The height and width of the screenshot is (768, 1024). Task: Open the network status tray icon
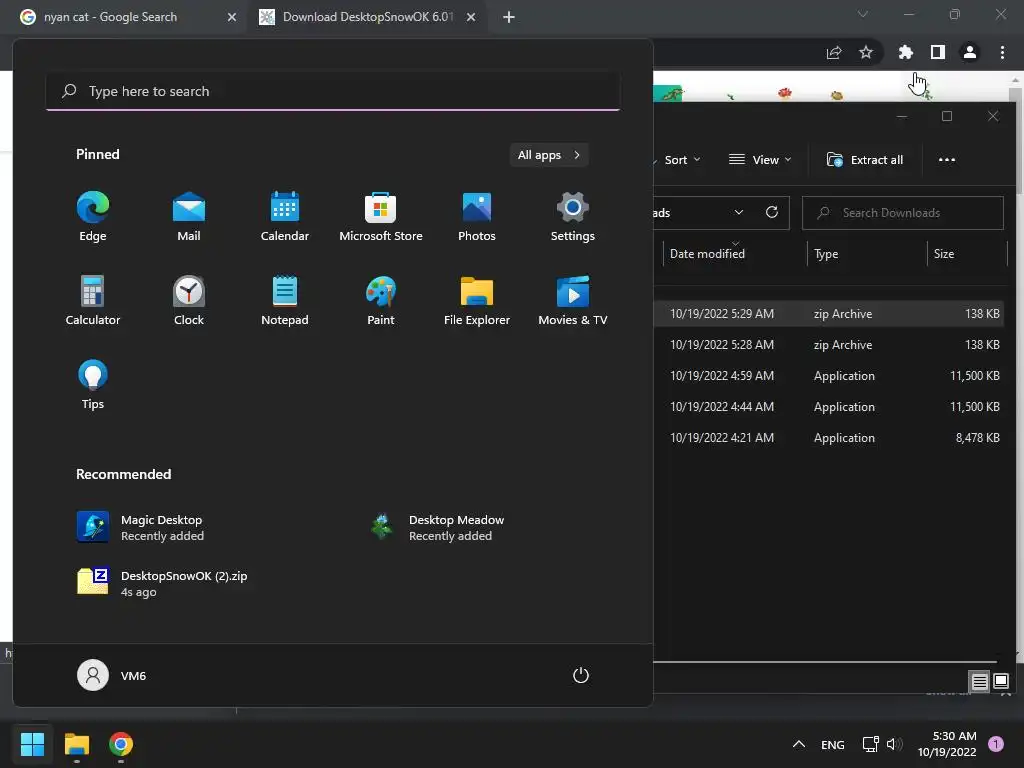(870, 744)
